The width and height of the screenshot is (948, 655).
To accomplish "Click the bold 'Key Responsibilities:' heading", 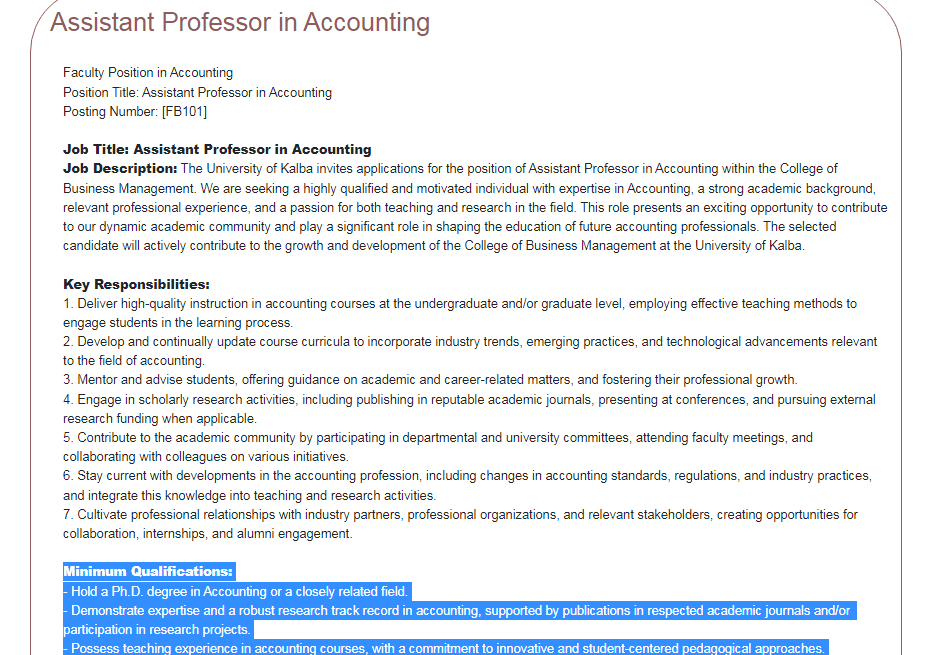I will point(136,285).
